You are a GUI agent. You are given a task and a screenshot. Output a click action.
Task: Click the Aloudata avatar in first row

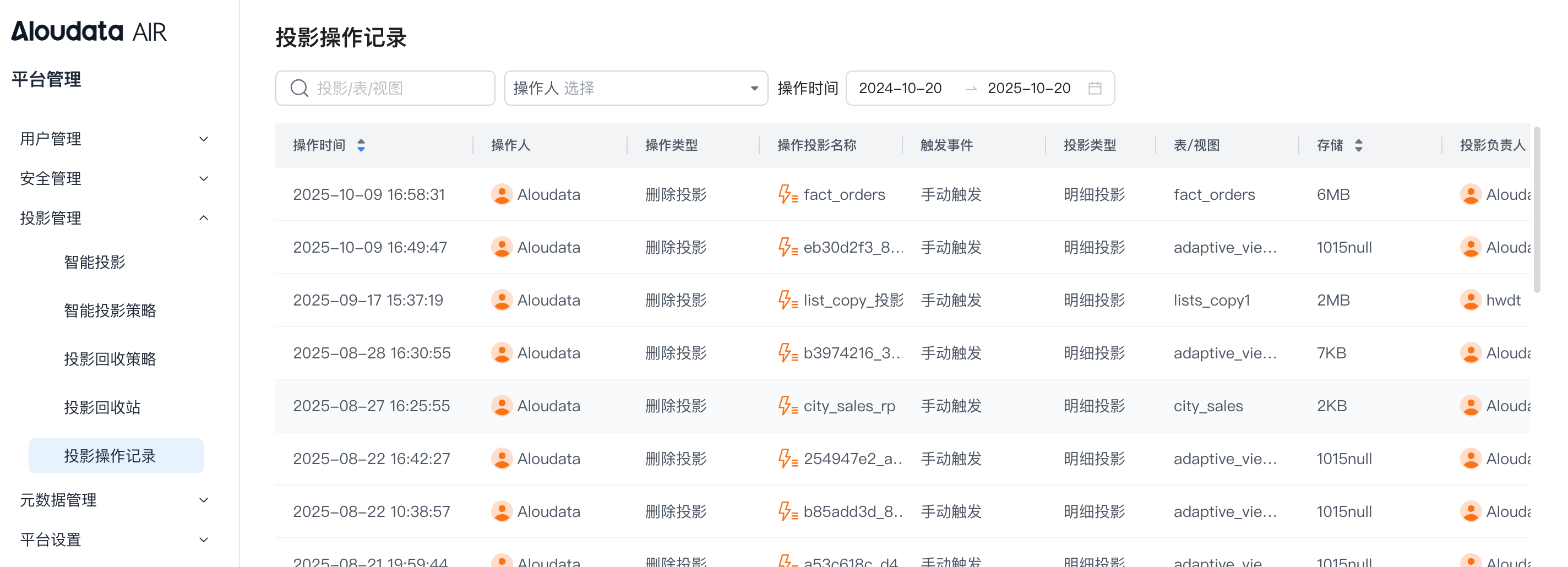pos(502,195)
